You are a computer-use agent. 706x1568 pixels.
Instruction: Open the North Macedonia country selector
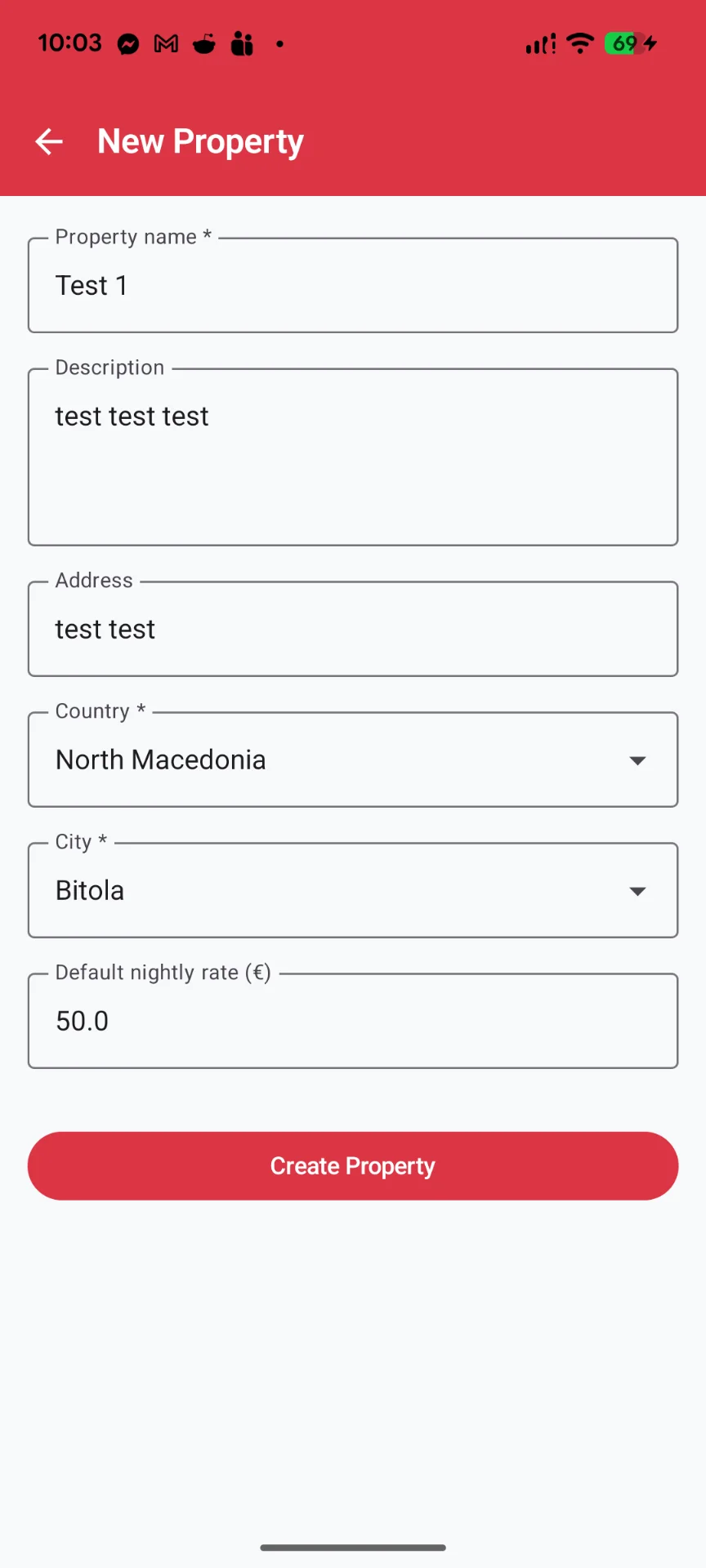click(327, 760)
